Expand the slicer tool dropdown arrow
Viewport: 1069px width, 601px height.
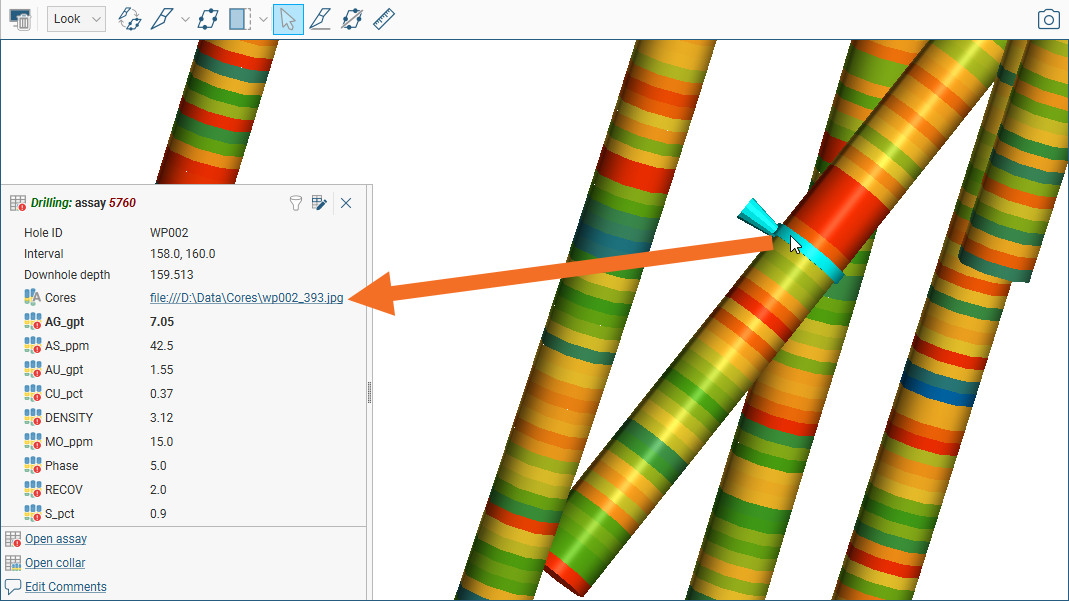185,19
